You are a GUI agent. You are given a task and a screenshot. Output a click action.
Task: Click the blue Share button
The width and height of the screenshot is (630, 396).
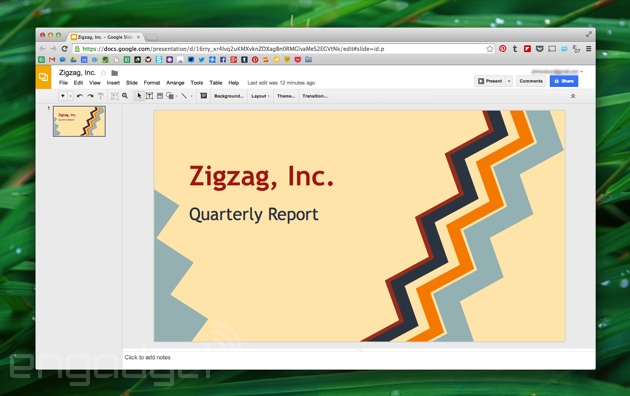pyautogui.click(x=564, y=81)
